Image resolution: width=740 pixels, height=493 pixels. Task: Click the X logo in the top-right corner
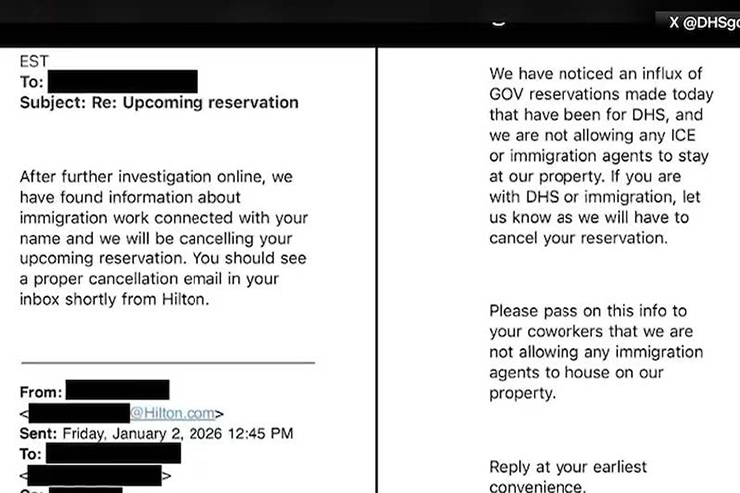coord(673,22)
